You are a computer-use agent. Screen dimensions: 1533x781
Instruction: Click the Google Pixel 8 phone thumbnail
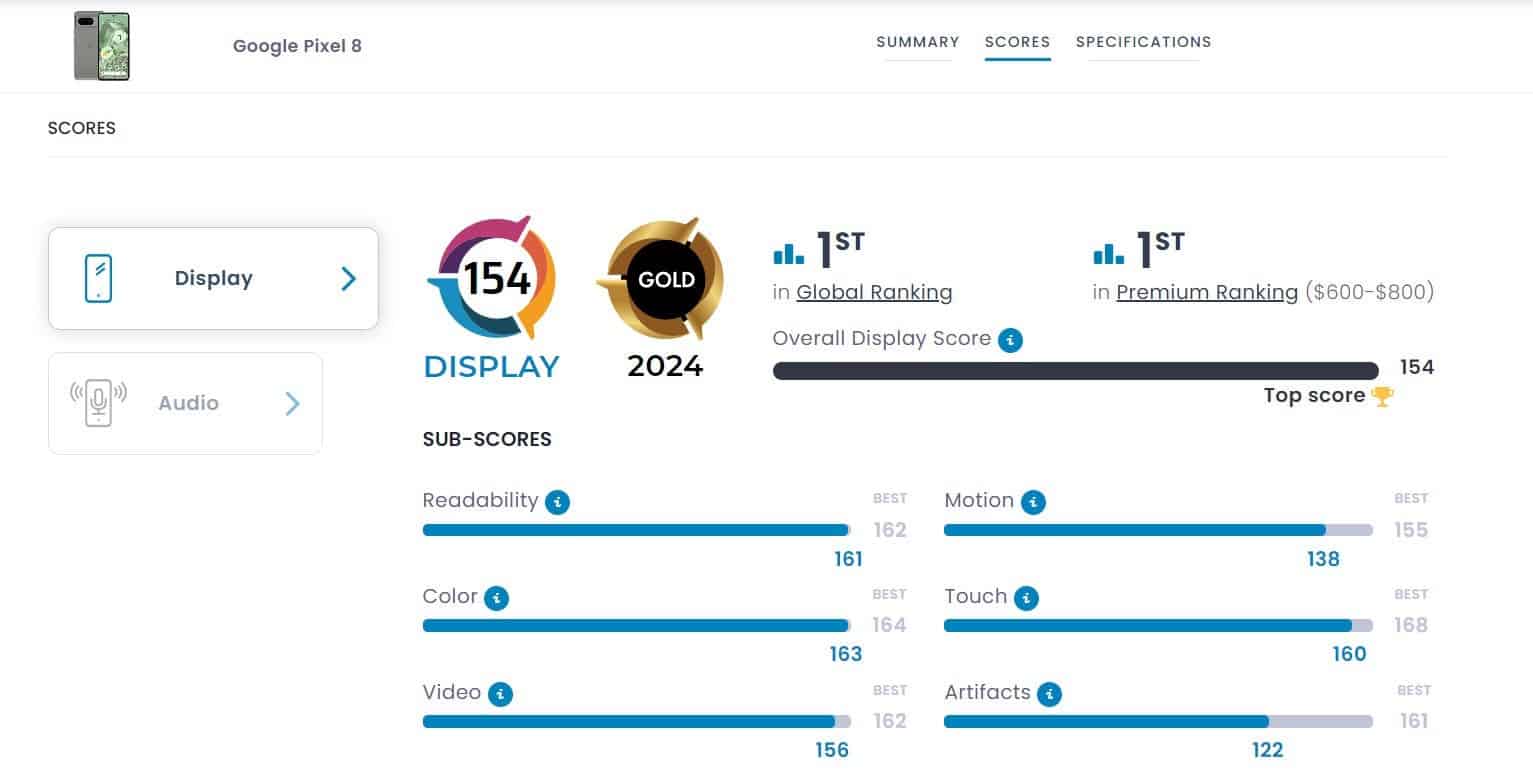tap(102, 46)
